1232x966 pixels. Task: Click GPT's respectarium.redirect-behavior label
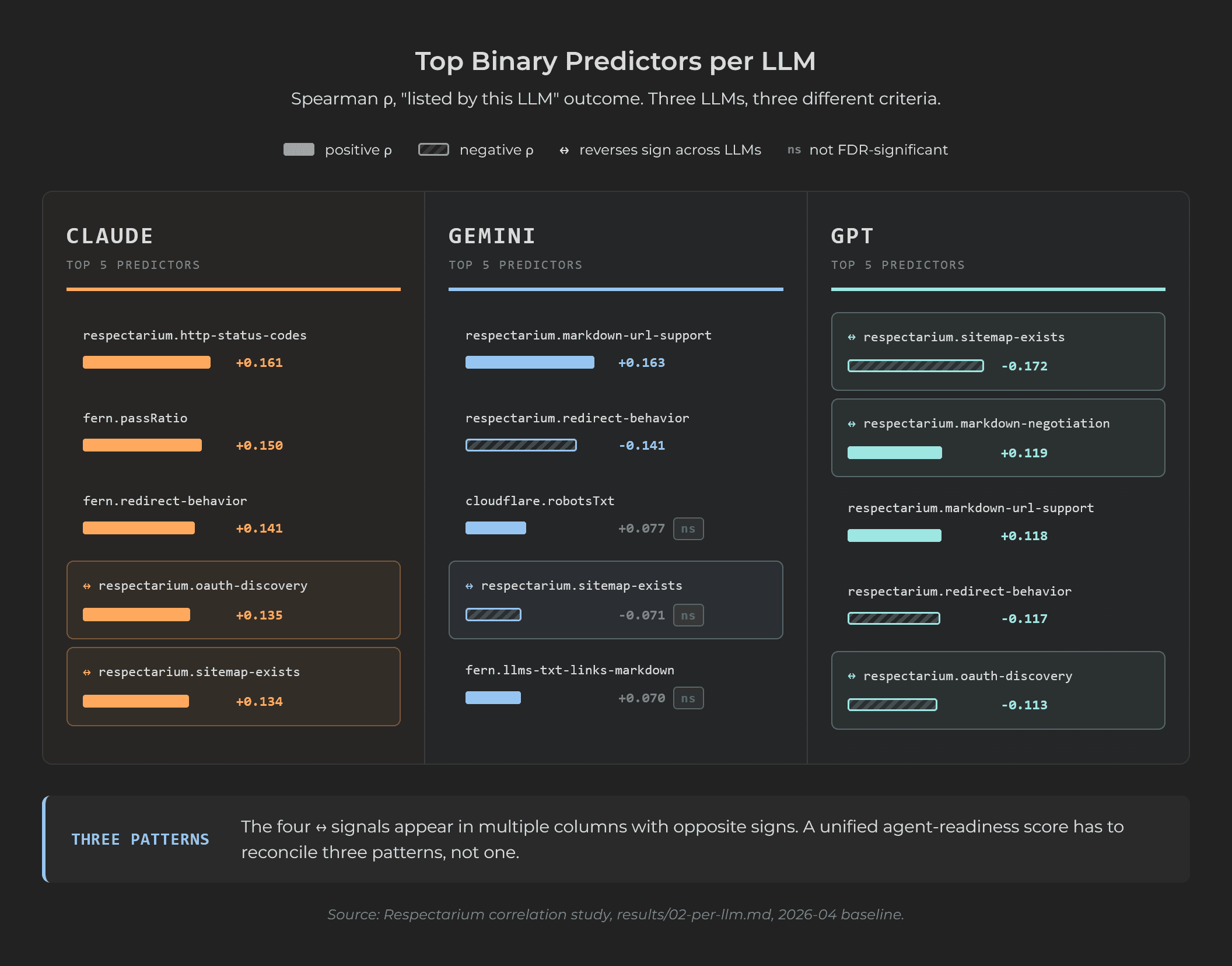[x=960, y=591]
